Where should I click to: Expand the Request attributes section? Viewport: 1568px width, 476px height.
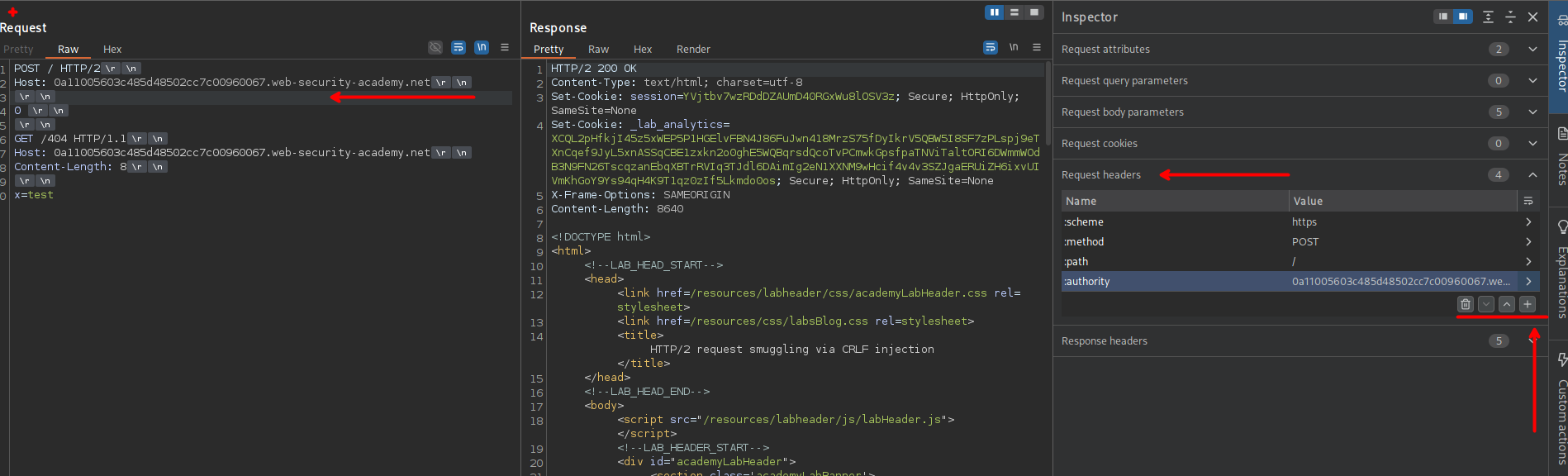1532,50
